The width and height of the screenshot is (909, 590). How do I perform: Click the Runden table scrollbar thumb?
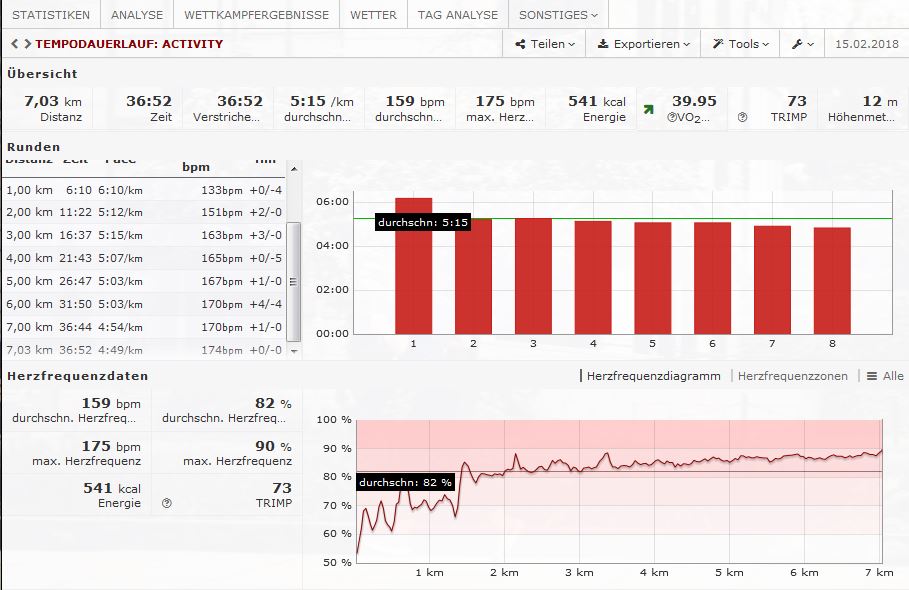293,280
